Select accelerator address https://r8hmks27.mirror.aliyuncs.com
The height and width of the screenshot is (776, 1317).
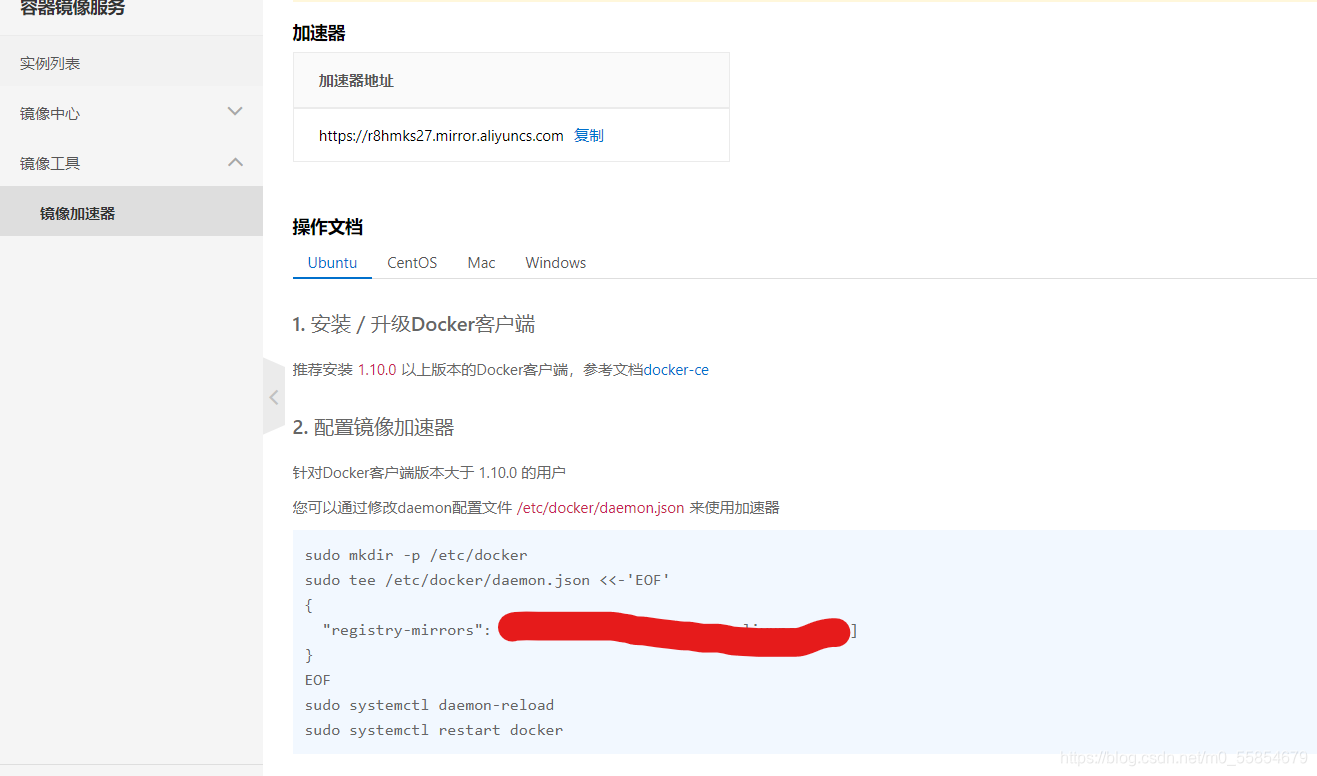tap(441, 135)
